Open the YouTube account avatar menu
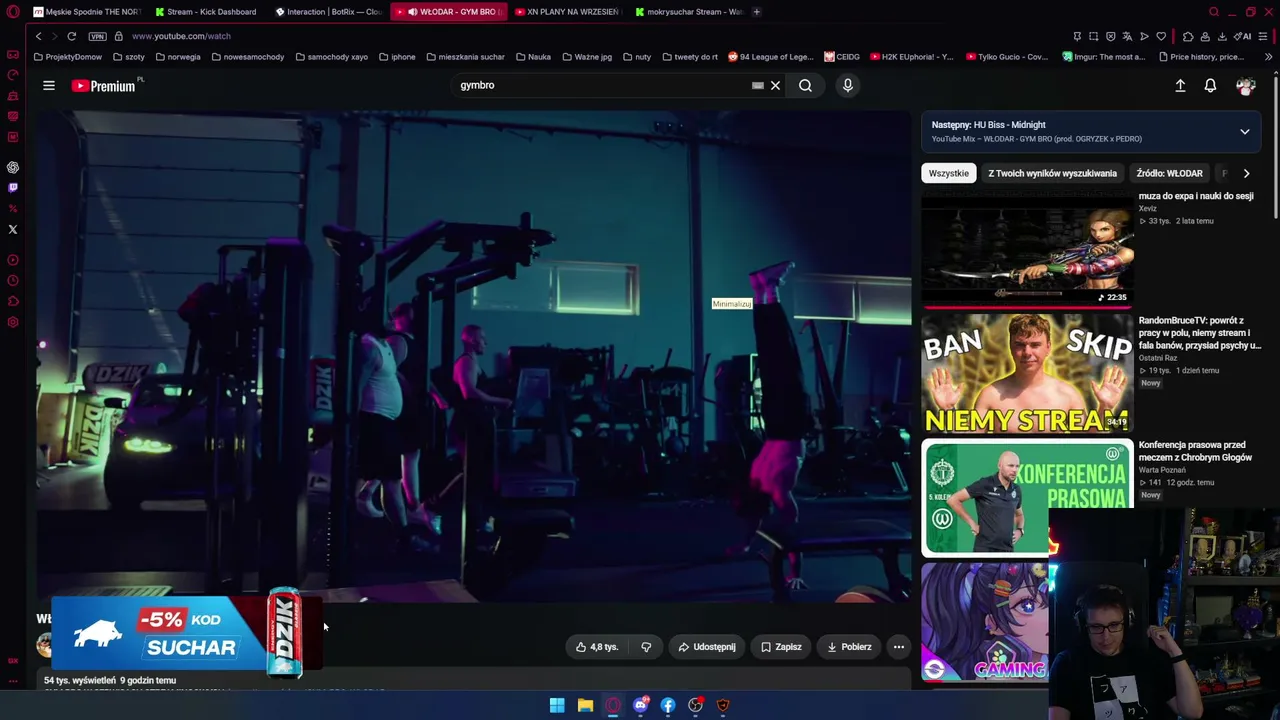Viewport: 1280px width, 720px height. (1245, 87)
